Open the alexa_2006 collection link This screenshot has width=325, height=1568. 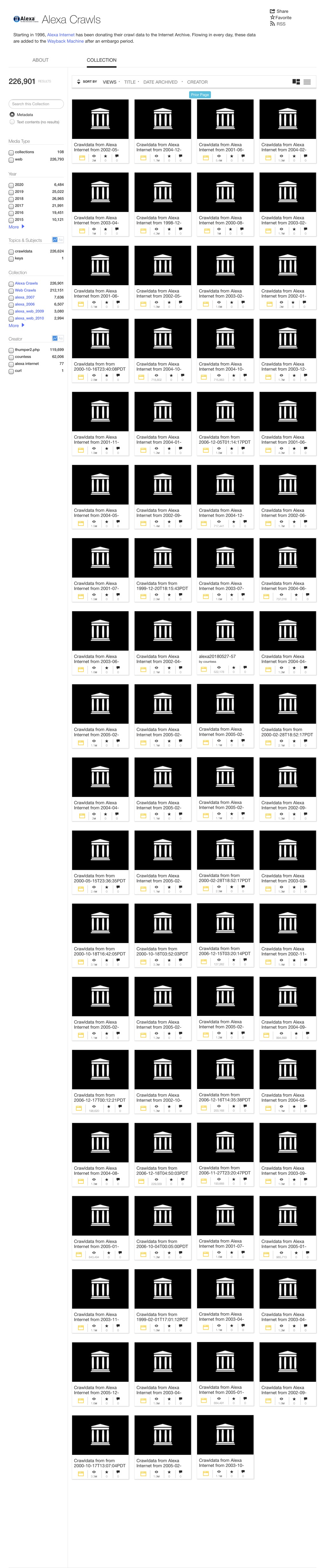tap(24, 304)
